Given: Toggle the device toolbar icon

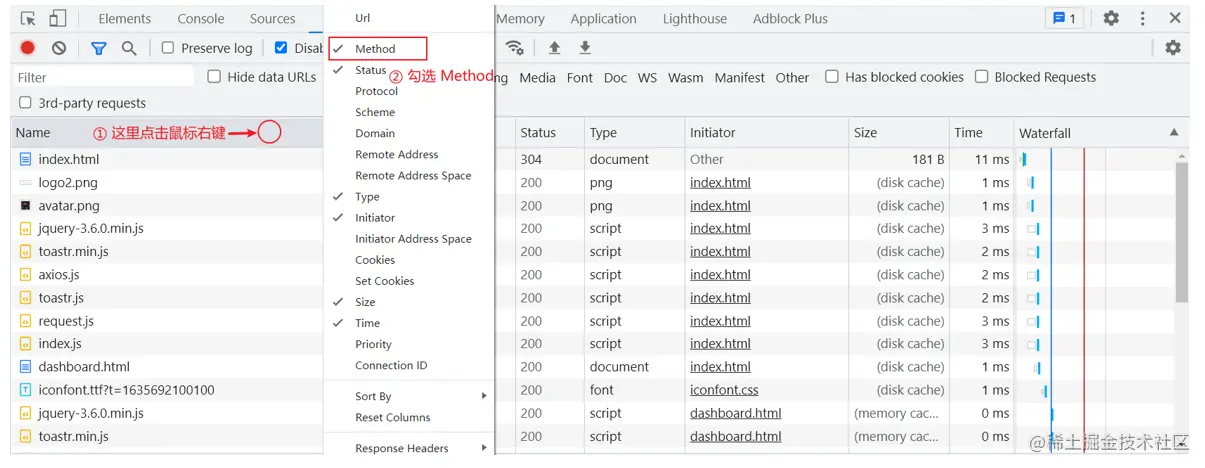Looking at the screenshot, I should [x=57, y=18].
